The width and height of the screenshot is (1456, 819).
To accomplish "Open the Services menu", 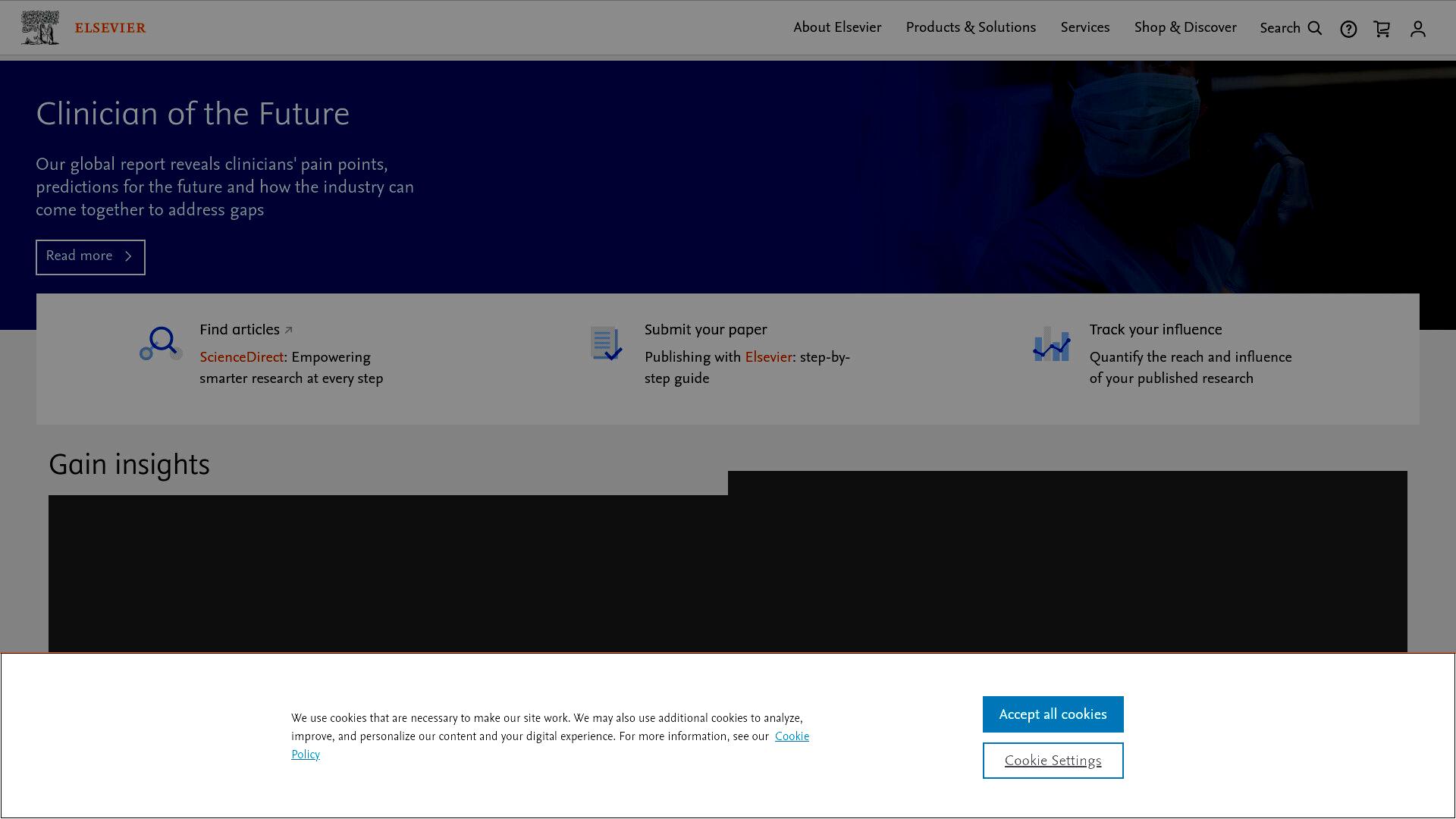I will 1084,28.
